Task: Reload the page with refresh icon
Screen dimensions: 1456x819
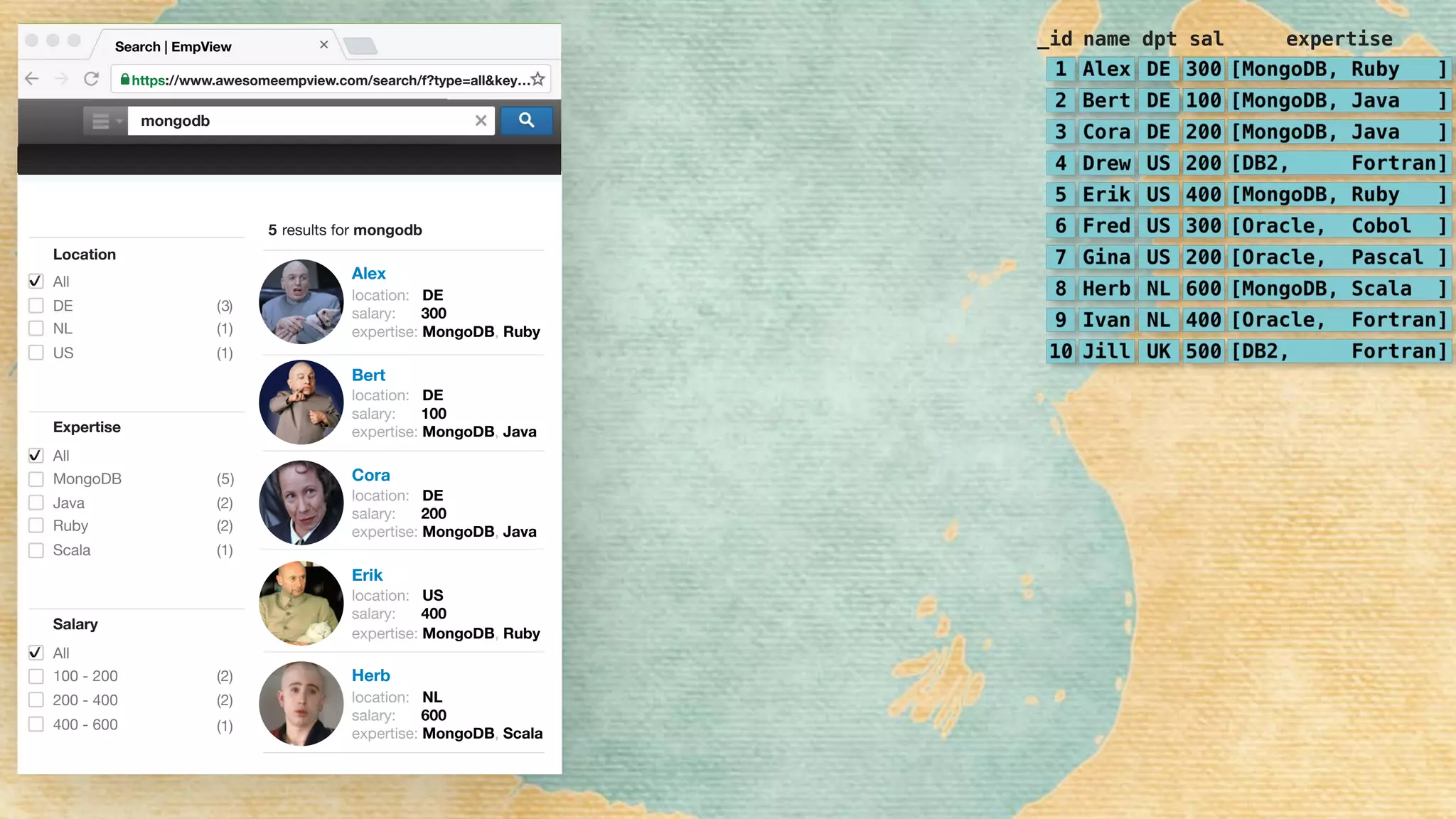Action: click(91, 79)
